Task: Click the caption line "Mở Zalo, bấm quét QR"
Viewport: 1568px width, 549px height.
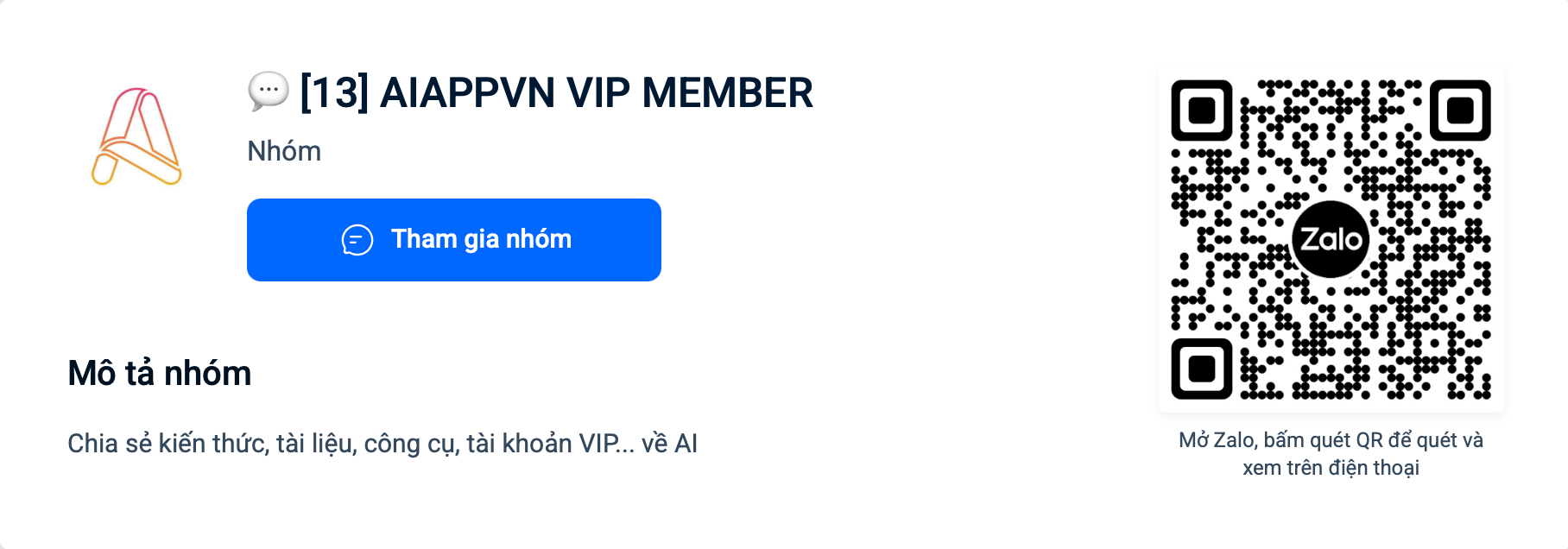Action: click(1331, 440)
